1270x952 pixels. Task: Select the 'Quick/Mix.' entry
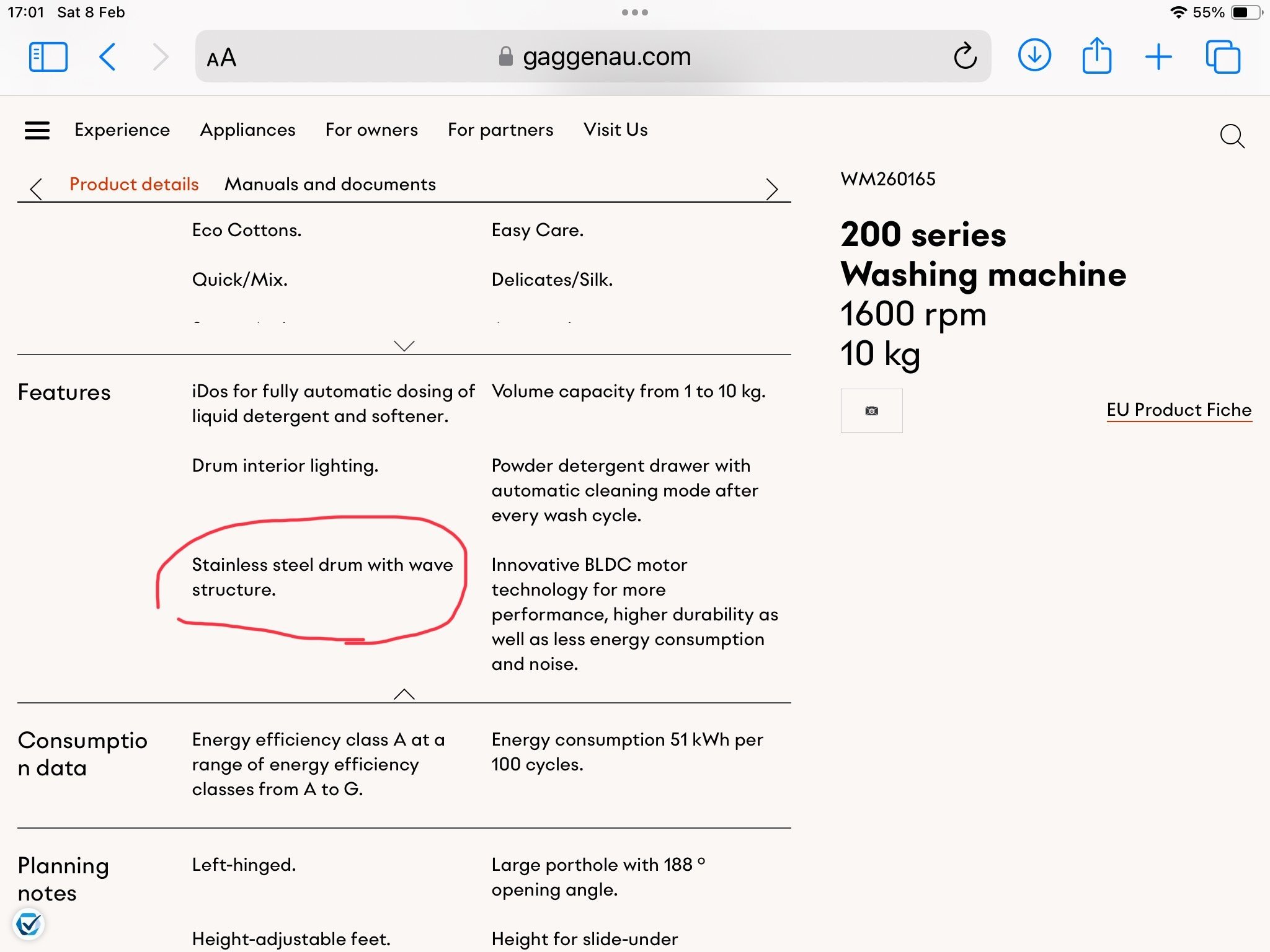[240, 280]
